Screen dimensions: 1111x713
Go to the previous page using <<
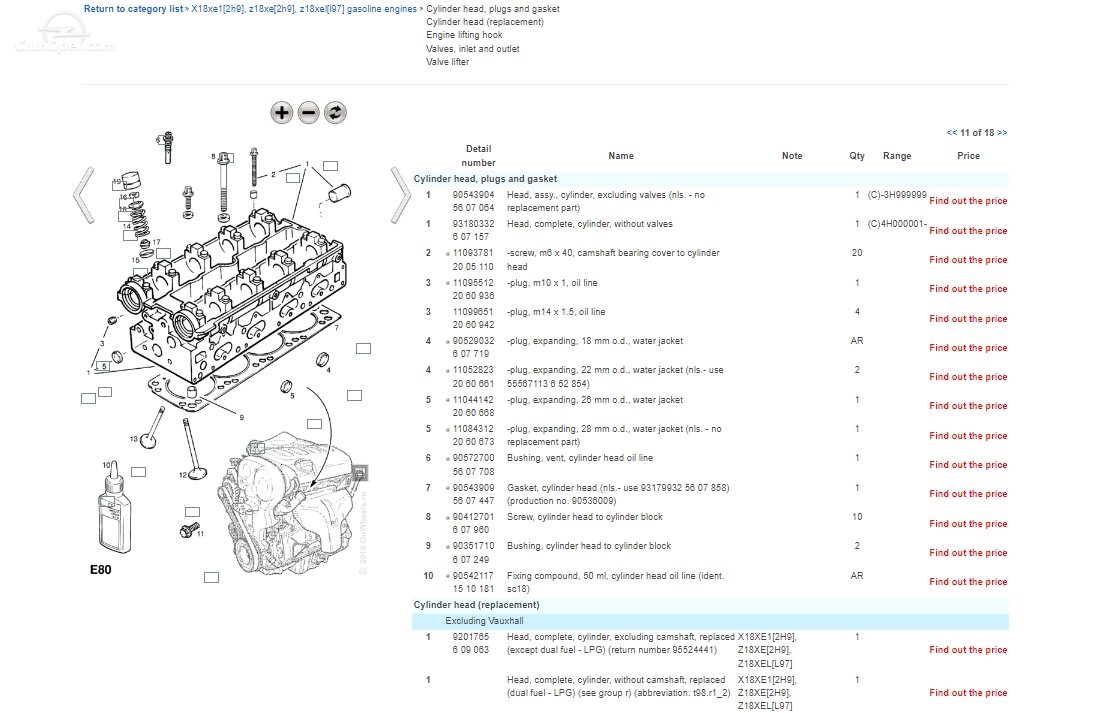tap(952, 133)
